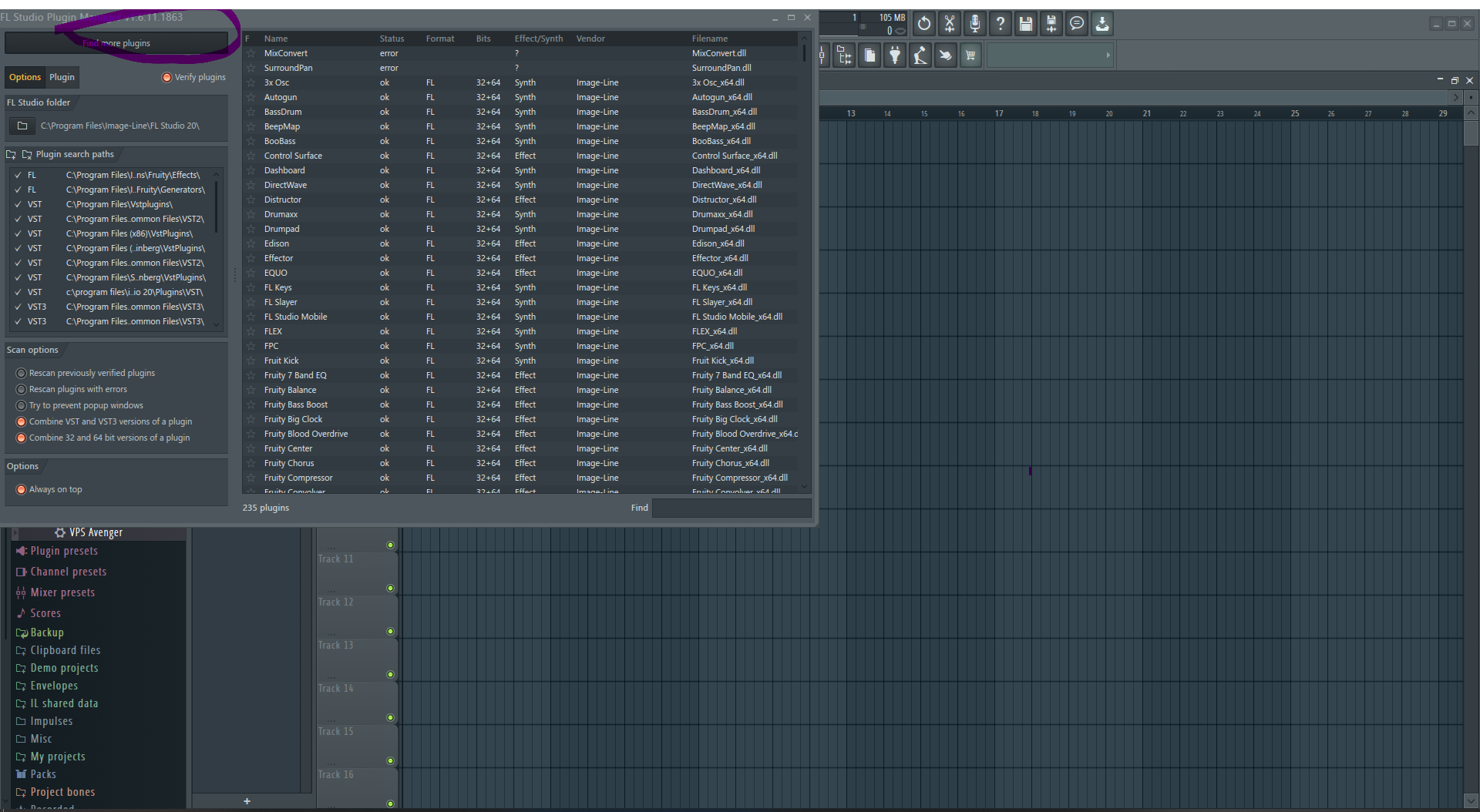
Task: Click scroll-down arrow of search paths list
Action: (216, 324)
